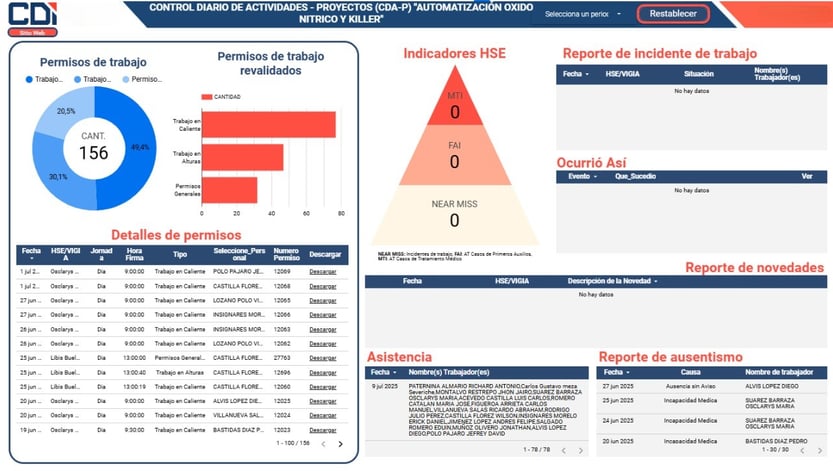
Task: Click the dark blue legend dot in donut legend
Action: [x=29, y=79]
